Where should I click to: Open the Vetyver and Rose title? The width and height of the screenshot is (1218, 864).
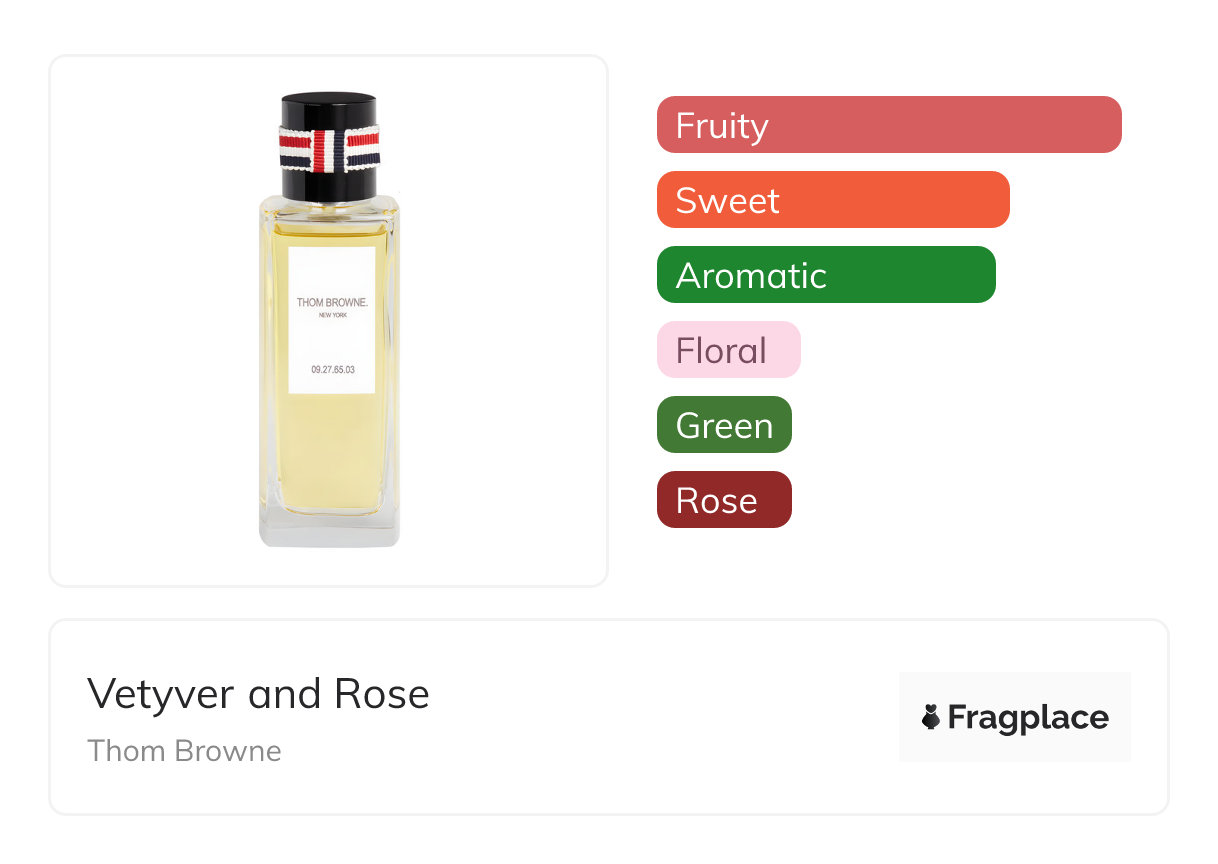pos(258,694)
